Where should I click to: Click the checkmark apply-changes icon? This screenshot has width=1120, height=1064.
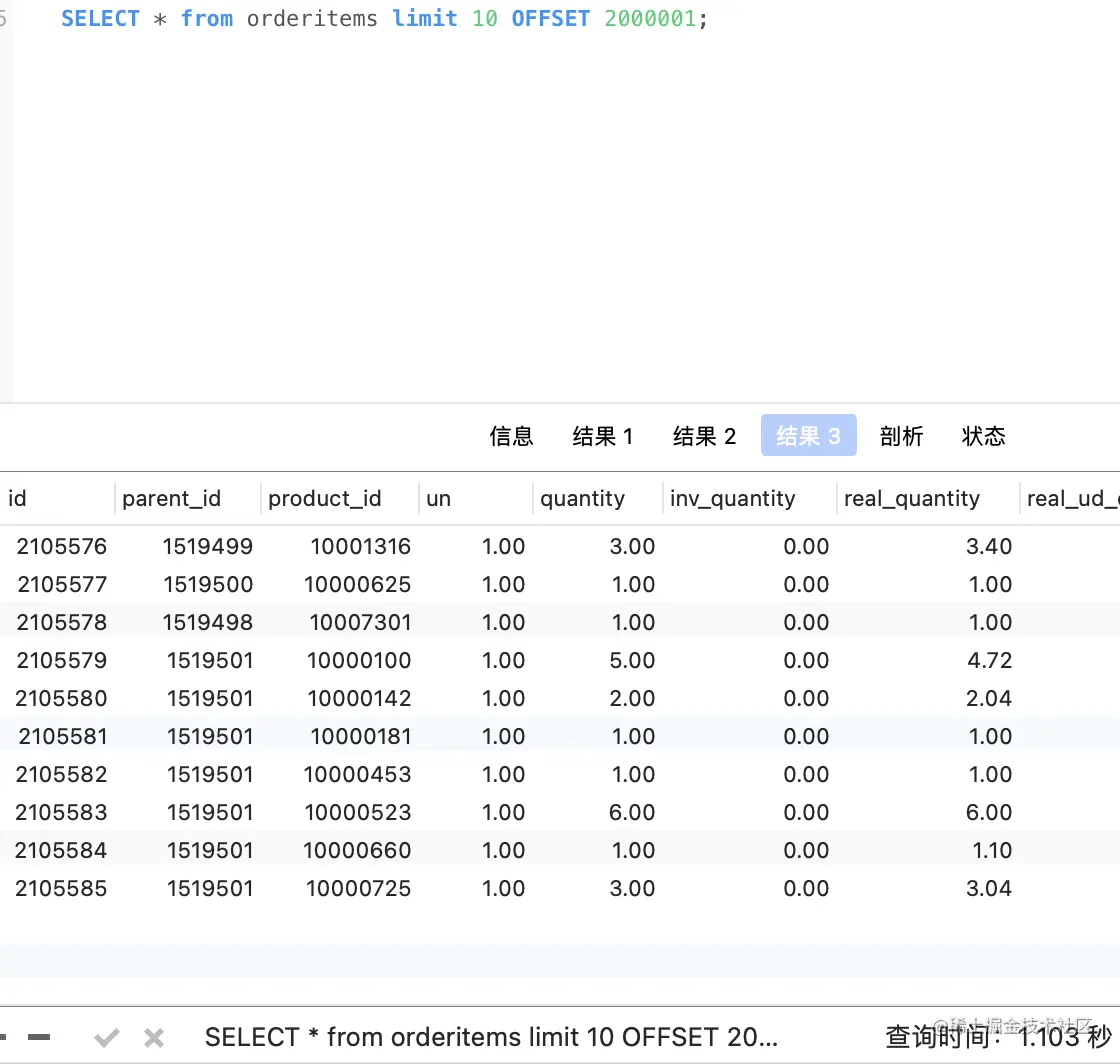click(x=106, y=1038)
